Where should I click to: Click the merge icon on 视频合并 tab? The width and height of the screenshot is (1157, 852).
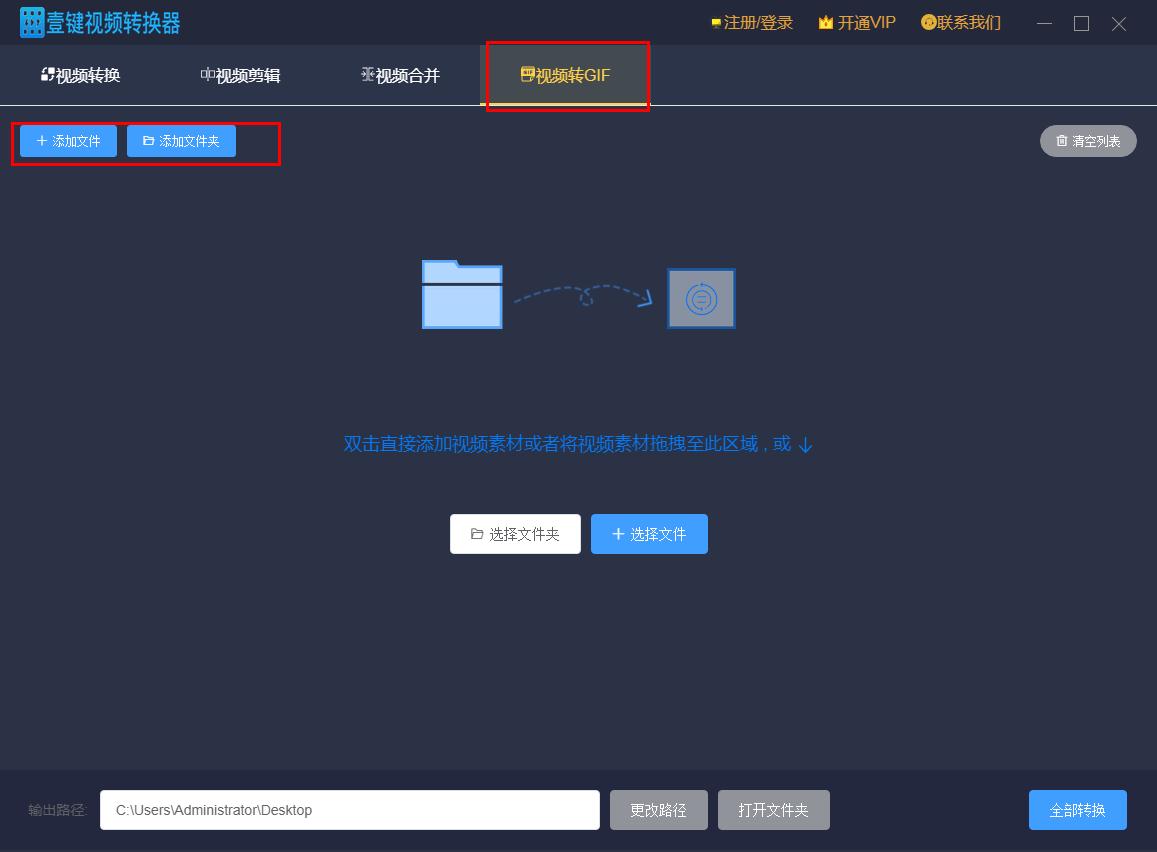coord(366,73)
